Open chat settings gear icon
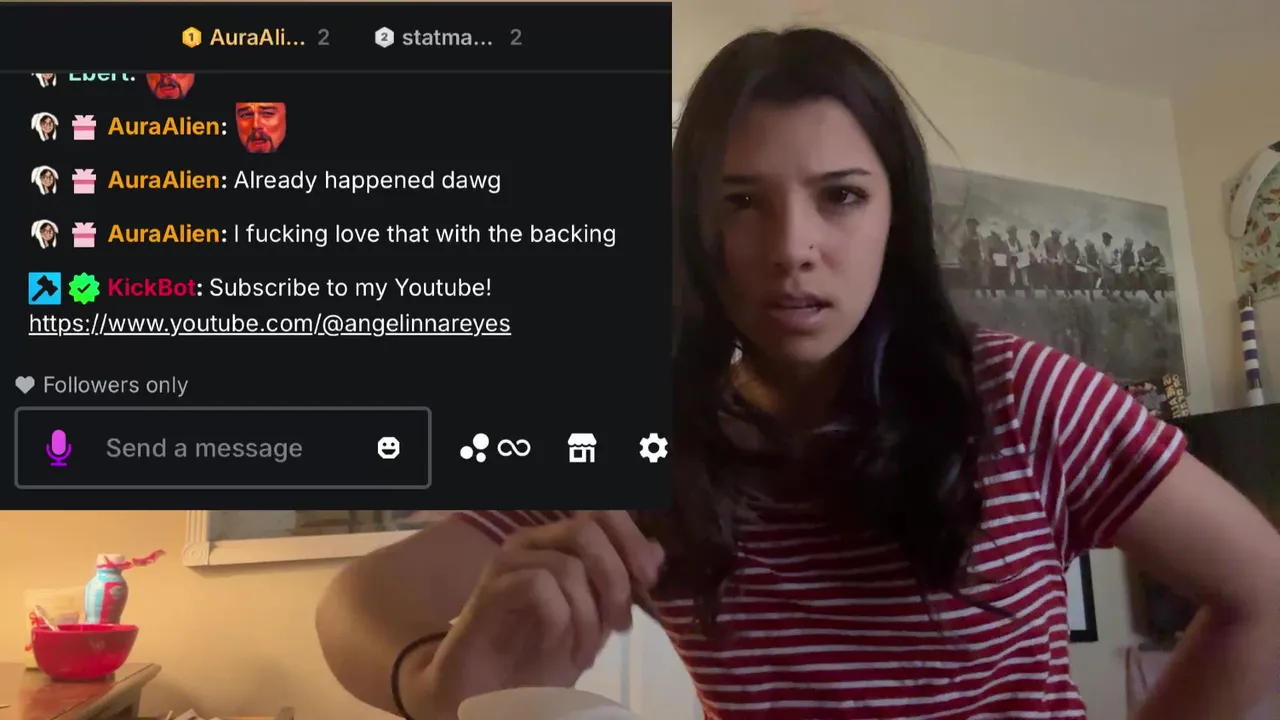Screen dimensions: 1280x720 (653, 448)
